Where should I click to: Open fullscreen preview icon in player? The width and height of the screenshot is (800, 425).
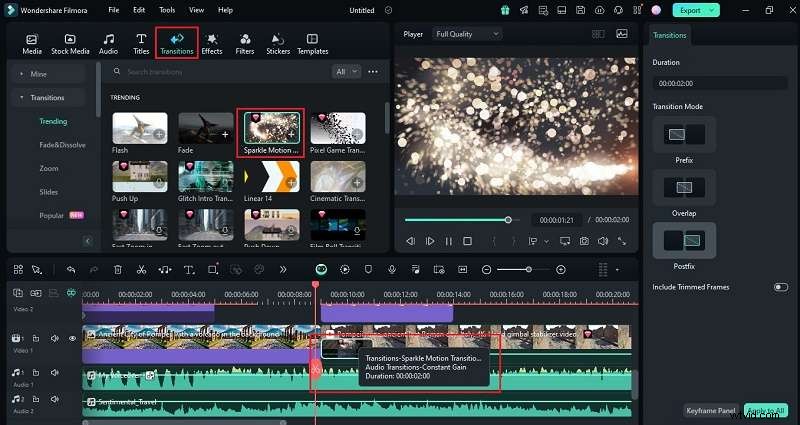622,241
